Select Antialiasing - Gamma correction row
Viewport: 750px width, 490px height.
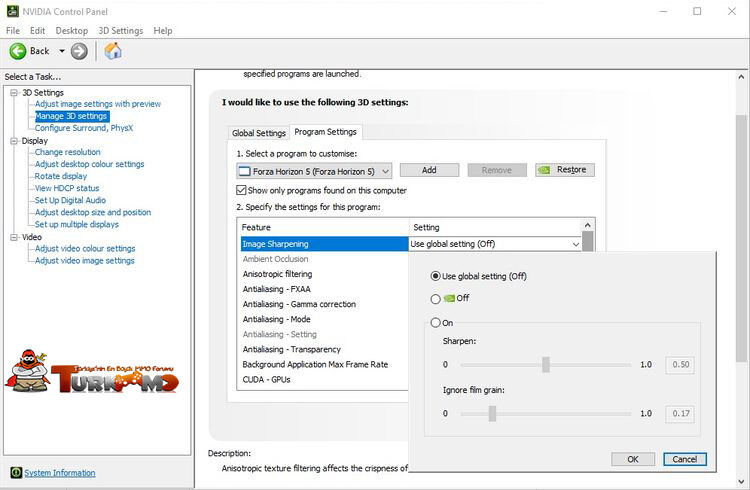pyautogui.click(x=324, y=304)
